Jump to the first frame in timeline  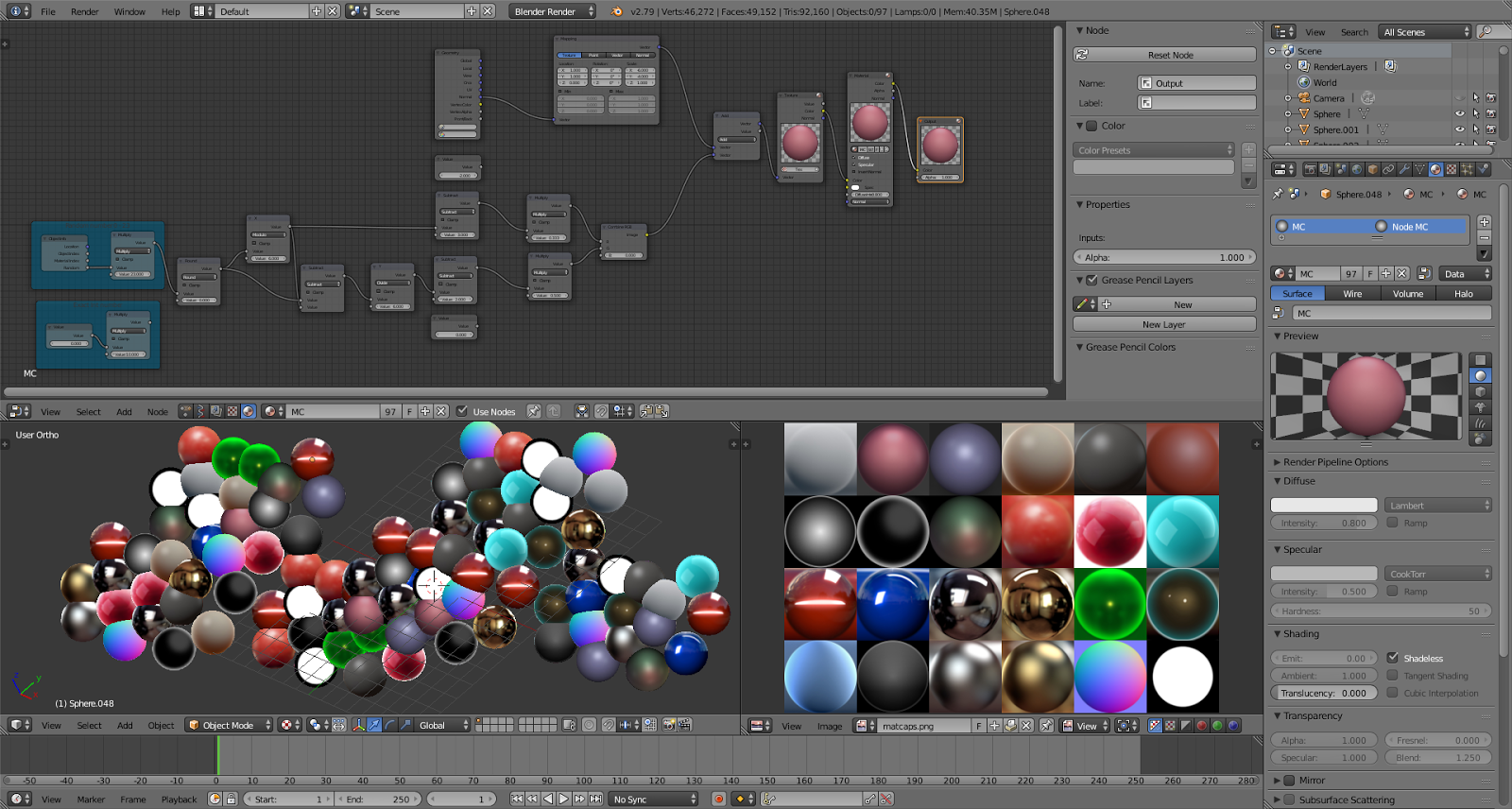[x=517, y=799]
